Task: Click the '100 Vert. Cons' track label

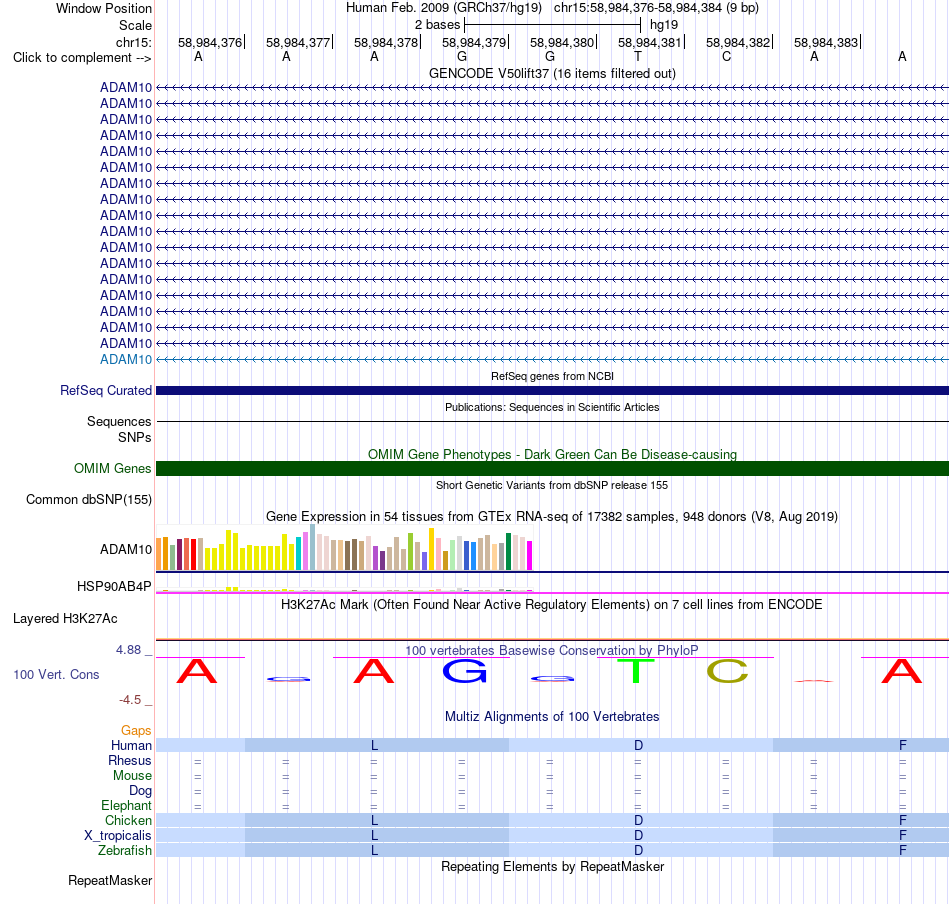Action: pyautogui.click(x=56, y=674)
